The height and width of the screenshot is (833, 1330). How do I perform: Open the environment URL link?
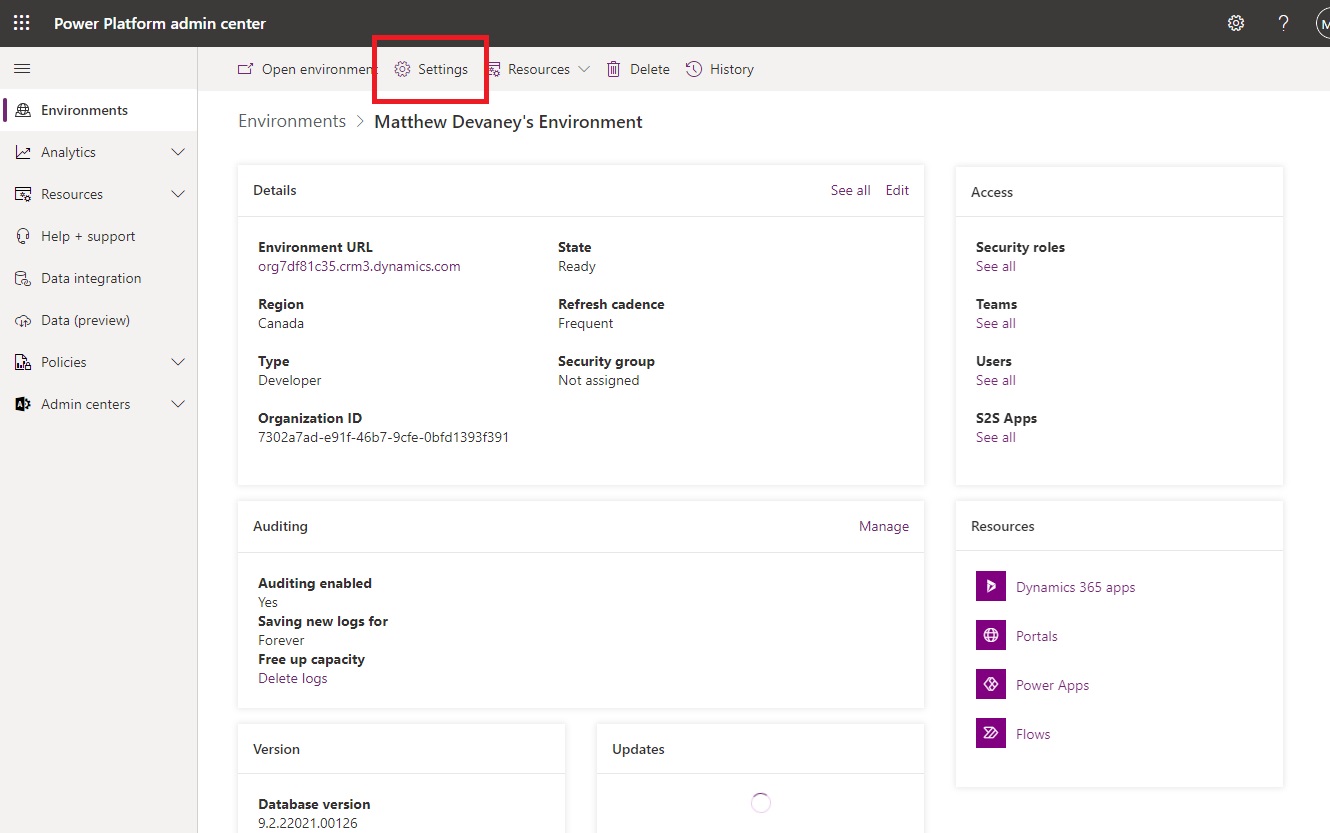coord(358,266)
